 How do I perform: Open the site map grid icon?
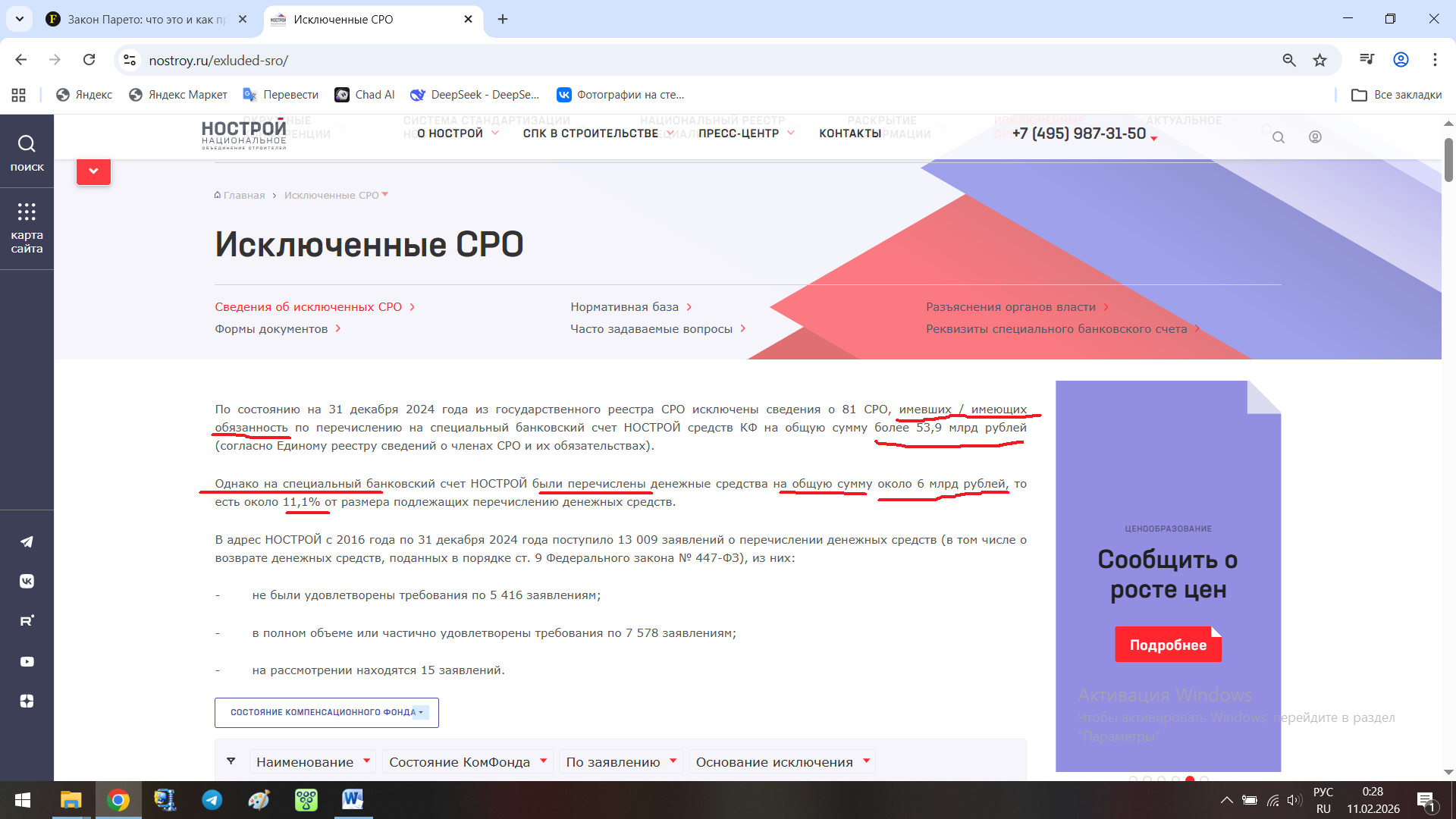pyautogui.click(x=27, y=212)
